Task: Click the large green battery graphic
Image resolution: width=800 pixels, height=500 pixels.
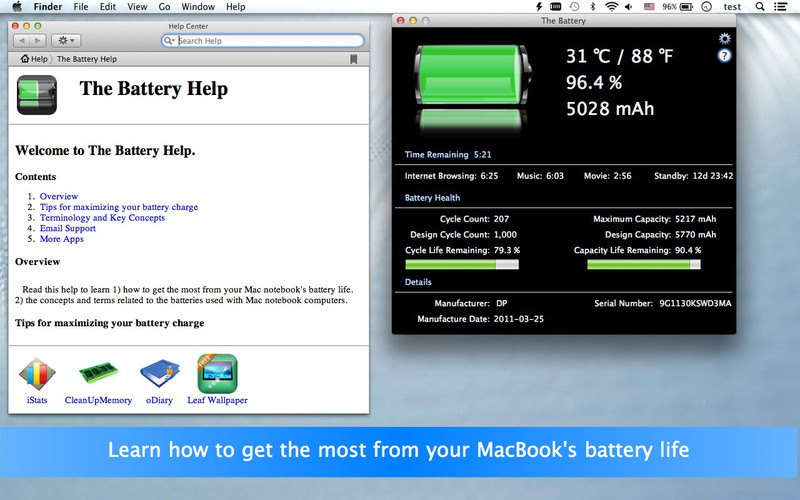Action: pyautogui.click(x=473, y=74)
